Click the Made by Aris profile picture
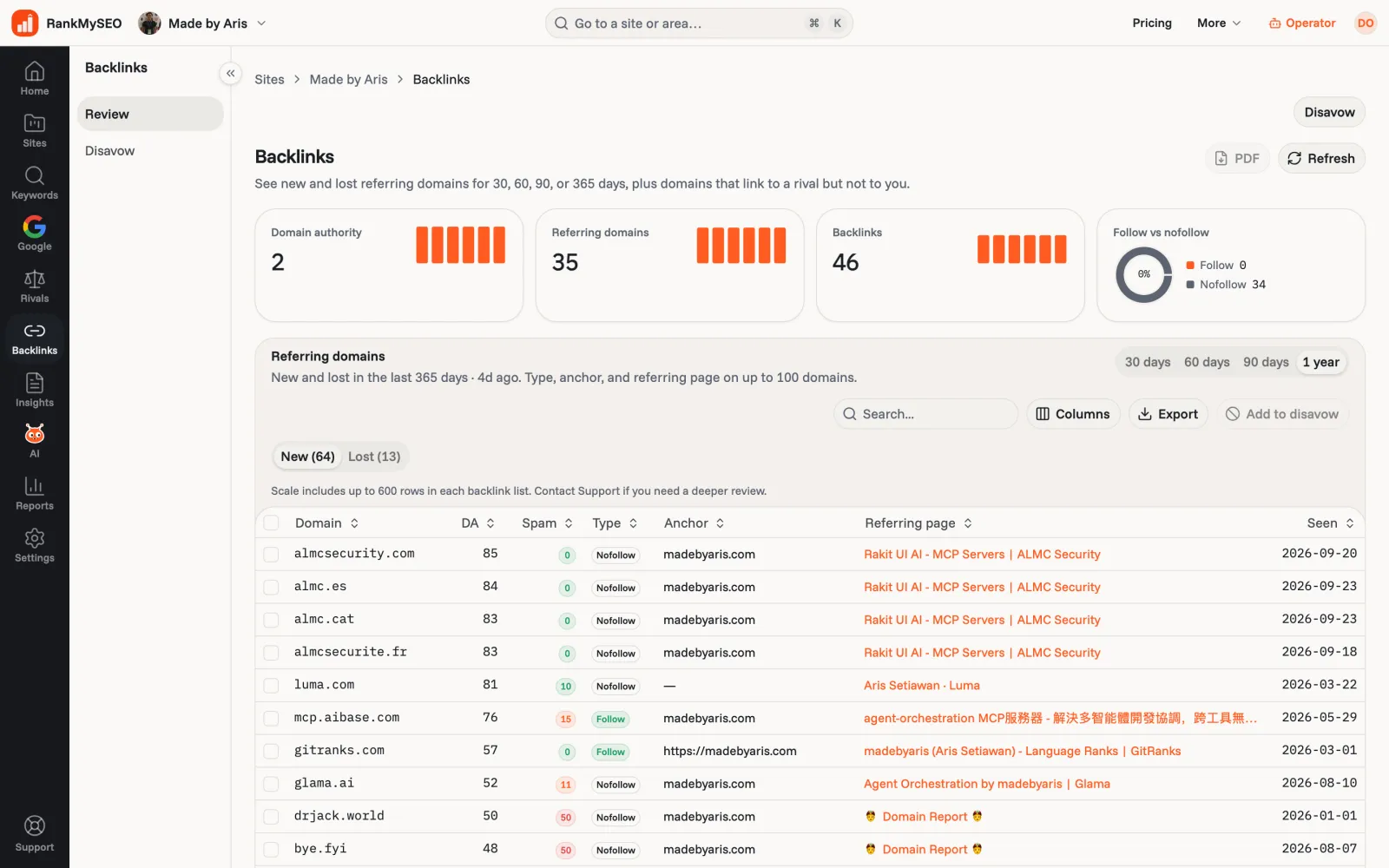 149,23
